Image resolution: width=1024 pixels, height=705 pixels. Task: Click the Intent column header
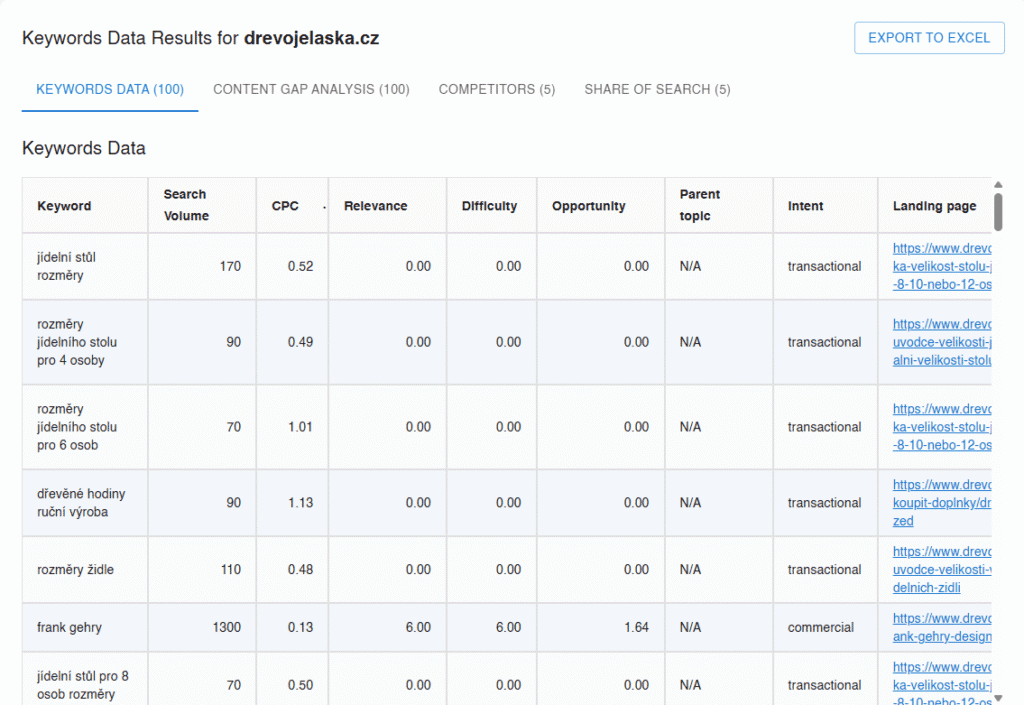point(805,206)
